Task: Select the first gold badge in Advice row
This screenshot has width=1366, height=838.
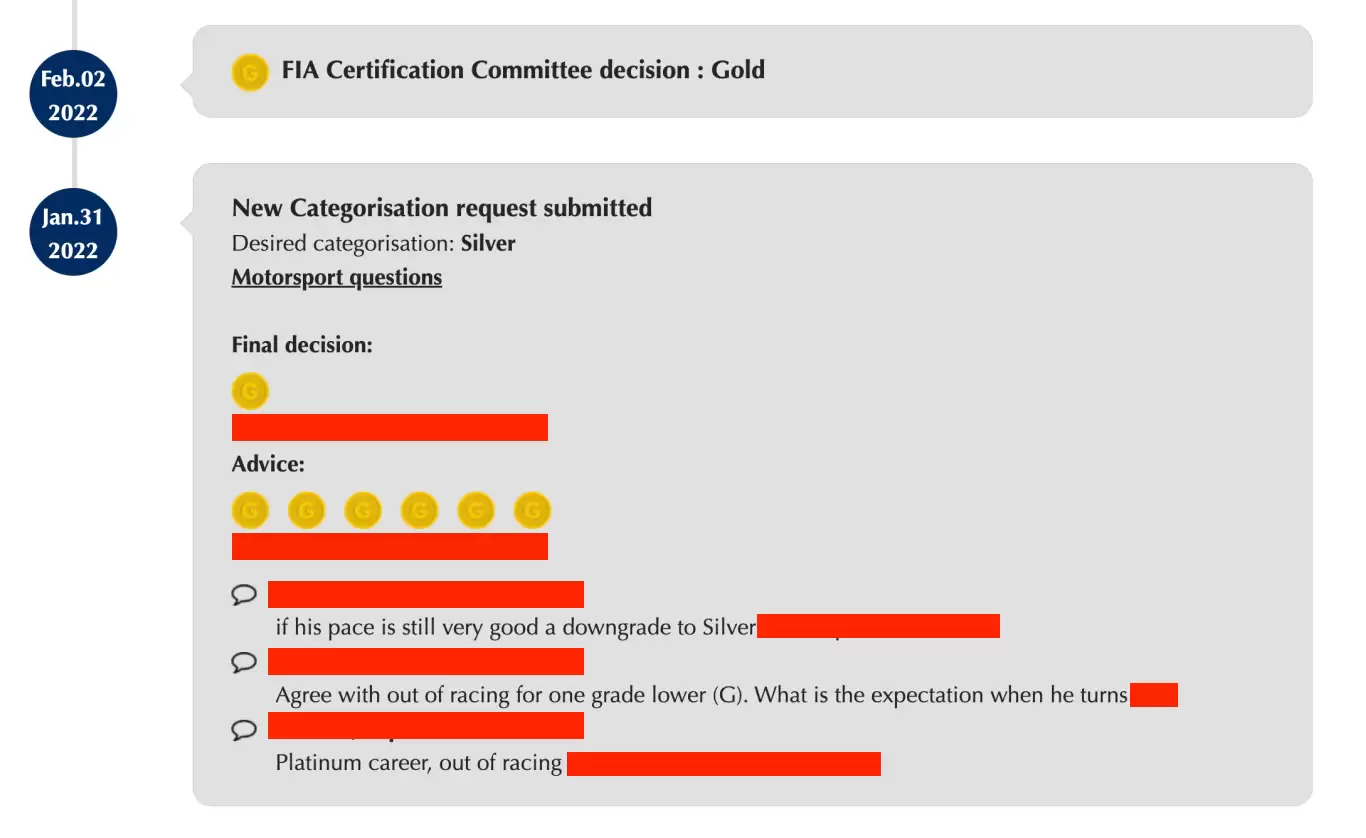Action: click(250, 510)
